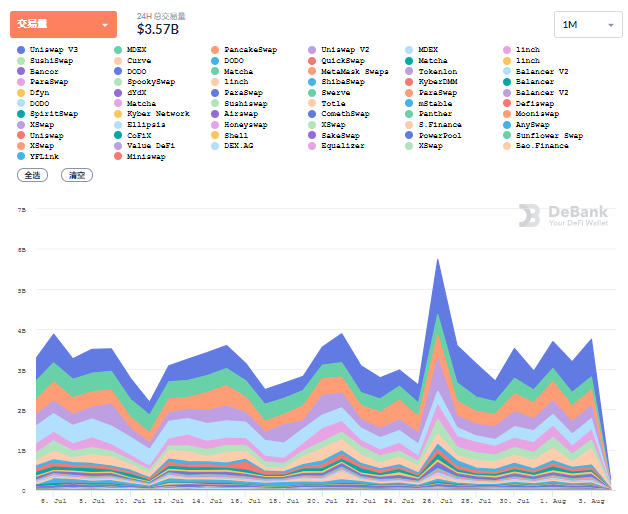Viewport: 628px width, 514px height.
Task: Toggle AnySwap legend entry
Action: click(526, 125)
